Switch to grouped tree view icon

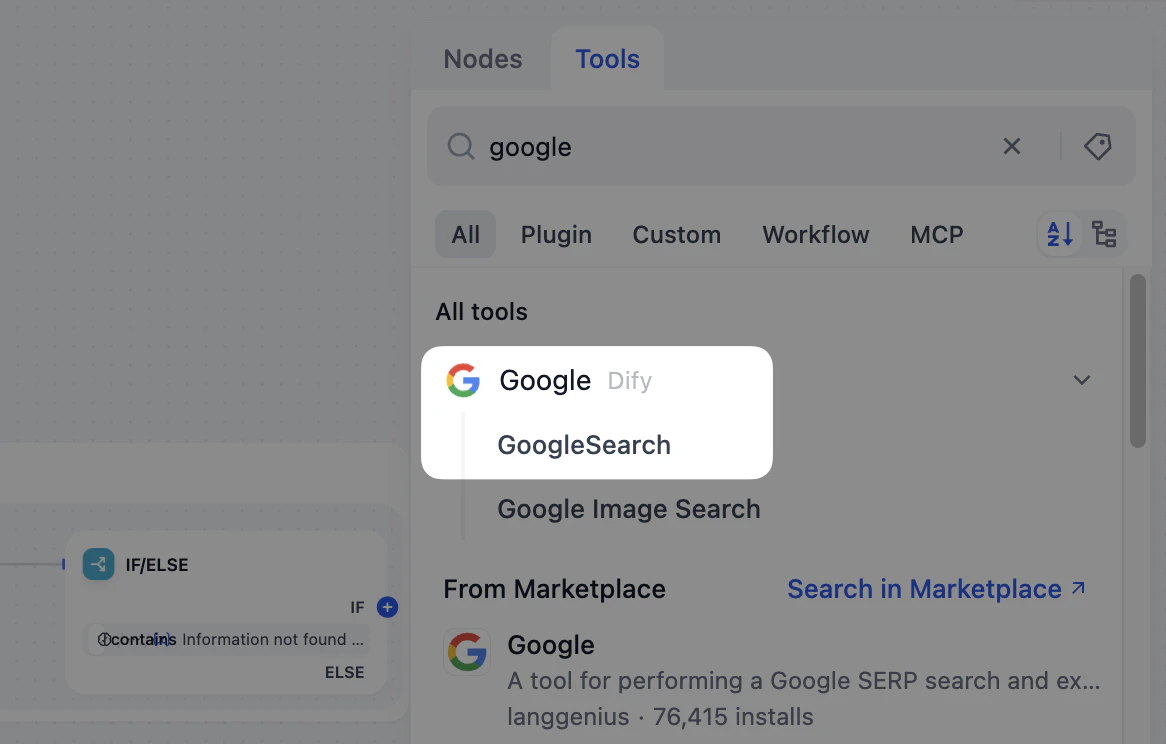[x=1105, y=234]
